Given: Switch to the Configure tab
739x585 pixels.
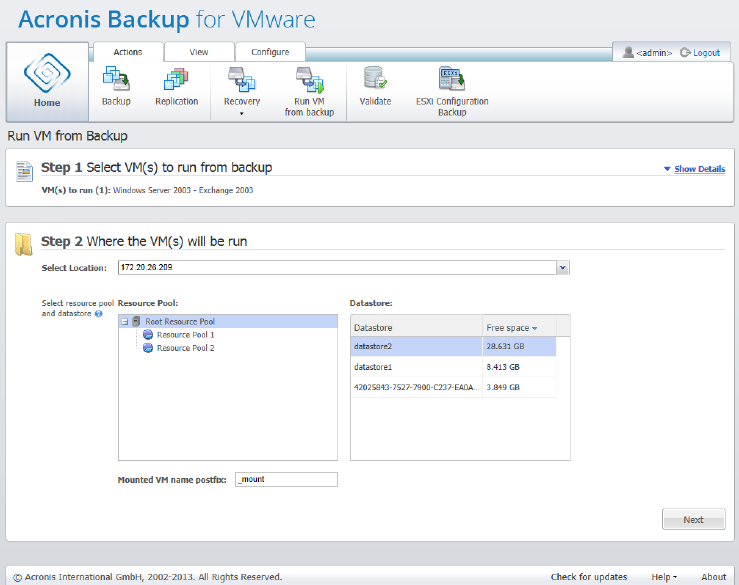Looking at the screenshot, I should tap(270, 52).
